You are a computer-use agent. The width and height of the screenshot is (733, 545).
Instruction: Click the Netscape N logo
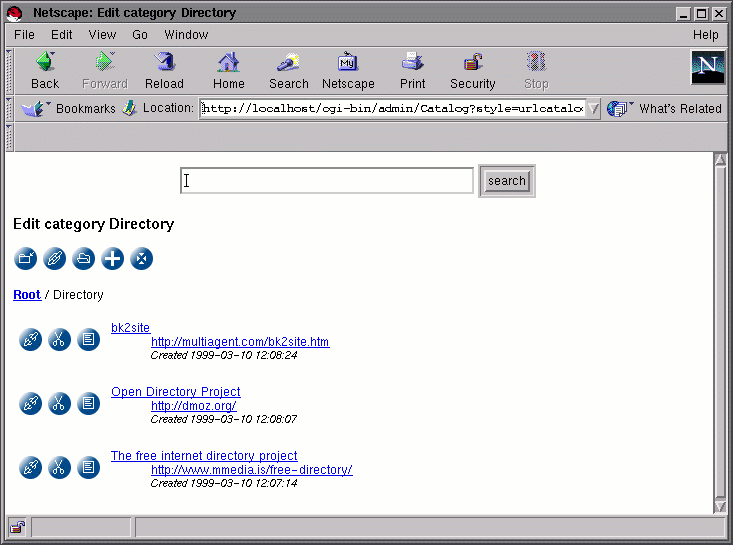click(708, 68)
